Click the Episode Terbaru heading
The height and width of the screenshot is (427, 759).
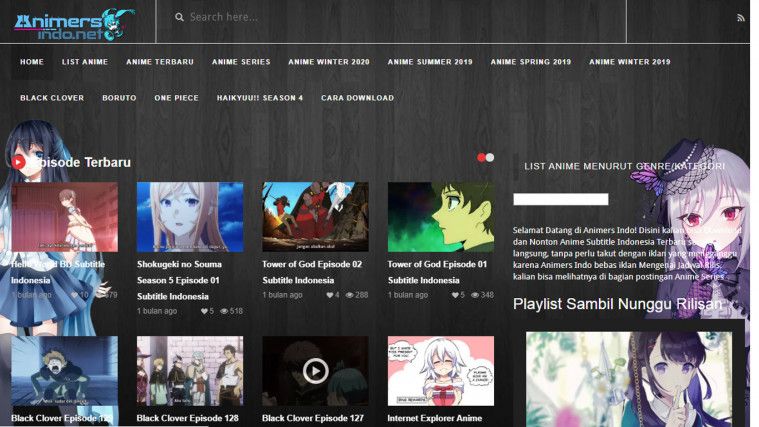79,162
